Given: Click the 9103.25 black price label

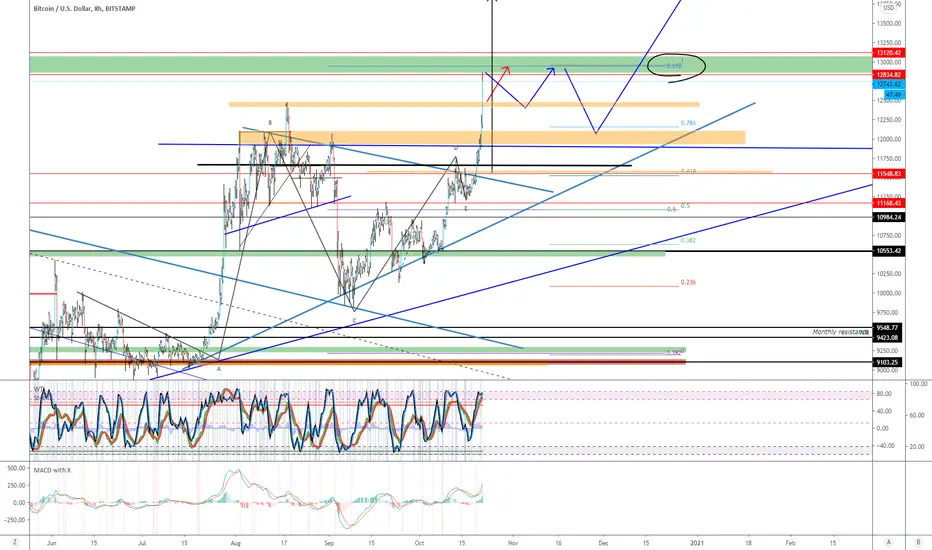Looking at the screenshot, I should 888,362.
